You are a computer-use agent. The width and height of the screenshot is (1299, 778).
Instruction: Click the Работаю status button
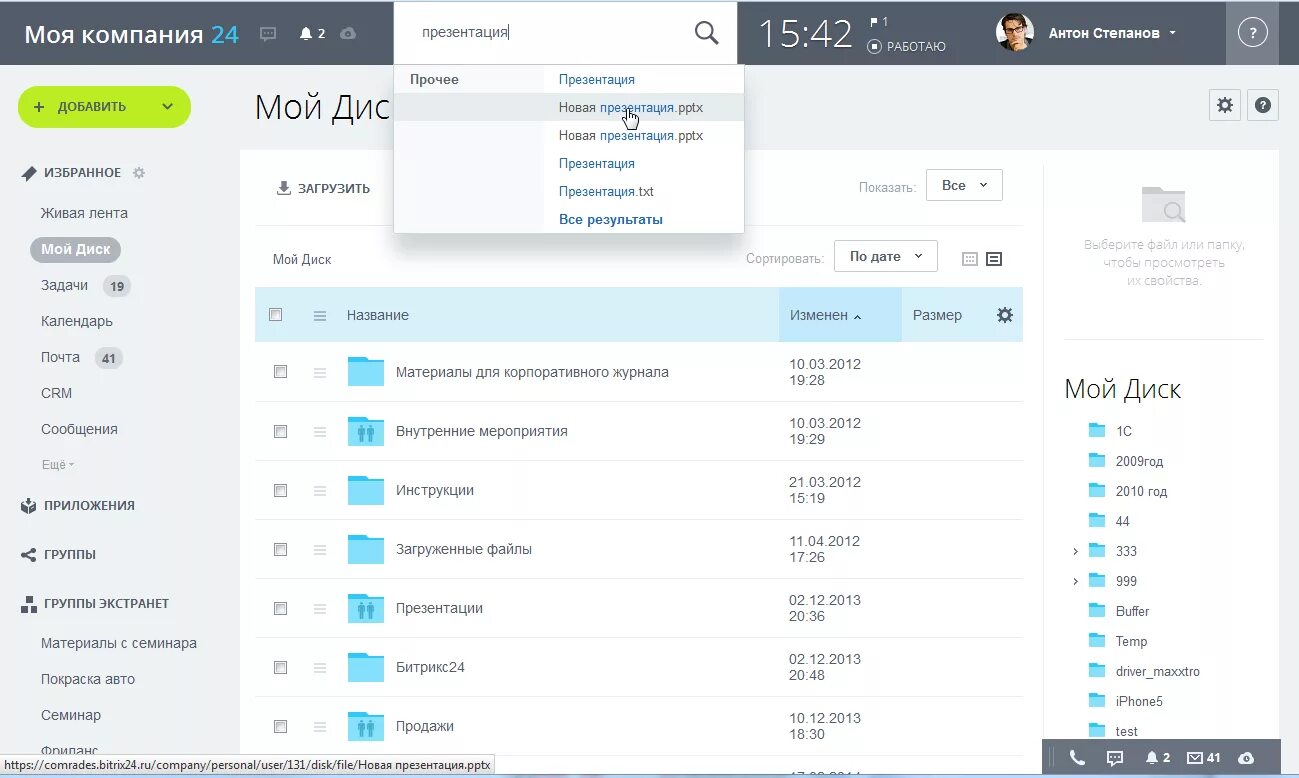pyautogui.click(x=907, y=46)
